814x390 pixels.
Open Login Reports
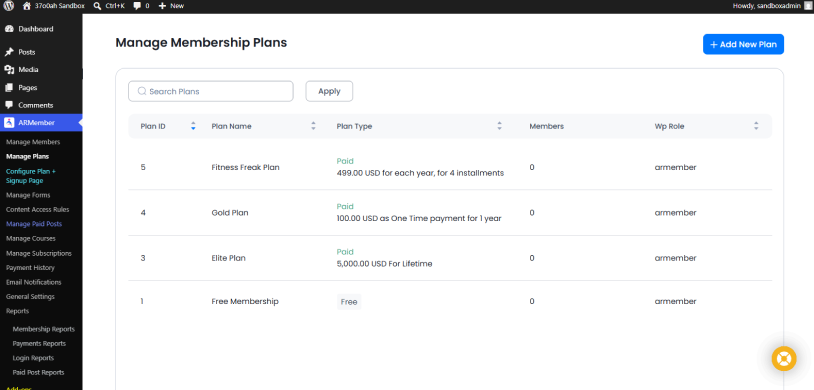(33, 358)
